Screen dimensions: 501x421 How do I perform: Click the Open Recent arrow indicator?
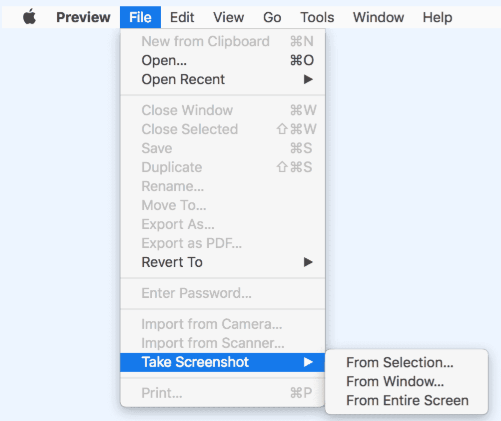click(308, 79)
